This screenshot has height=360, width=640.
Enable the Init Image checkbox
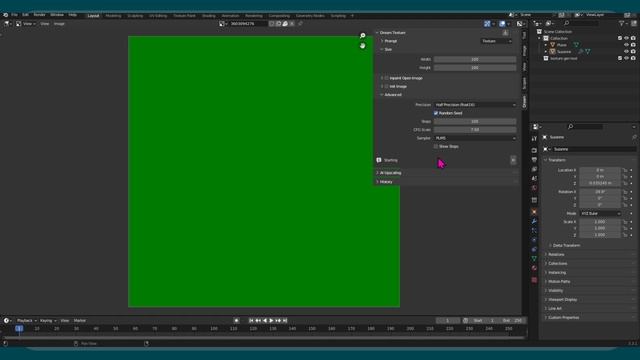click(387, 86)
